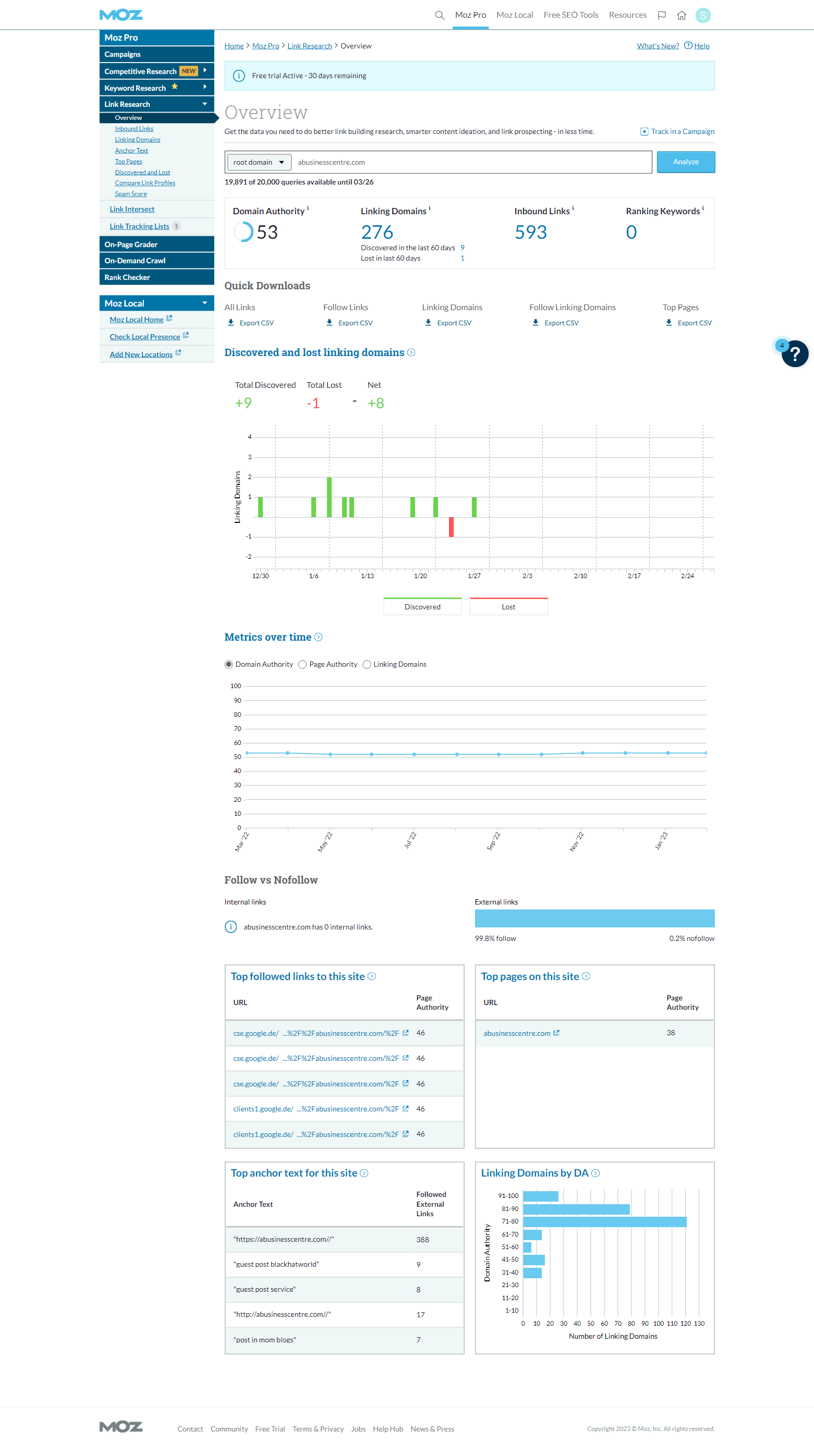
Task: Click the Ranking Keywords info superscript
Action: pos(702,208)
